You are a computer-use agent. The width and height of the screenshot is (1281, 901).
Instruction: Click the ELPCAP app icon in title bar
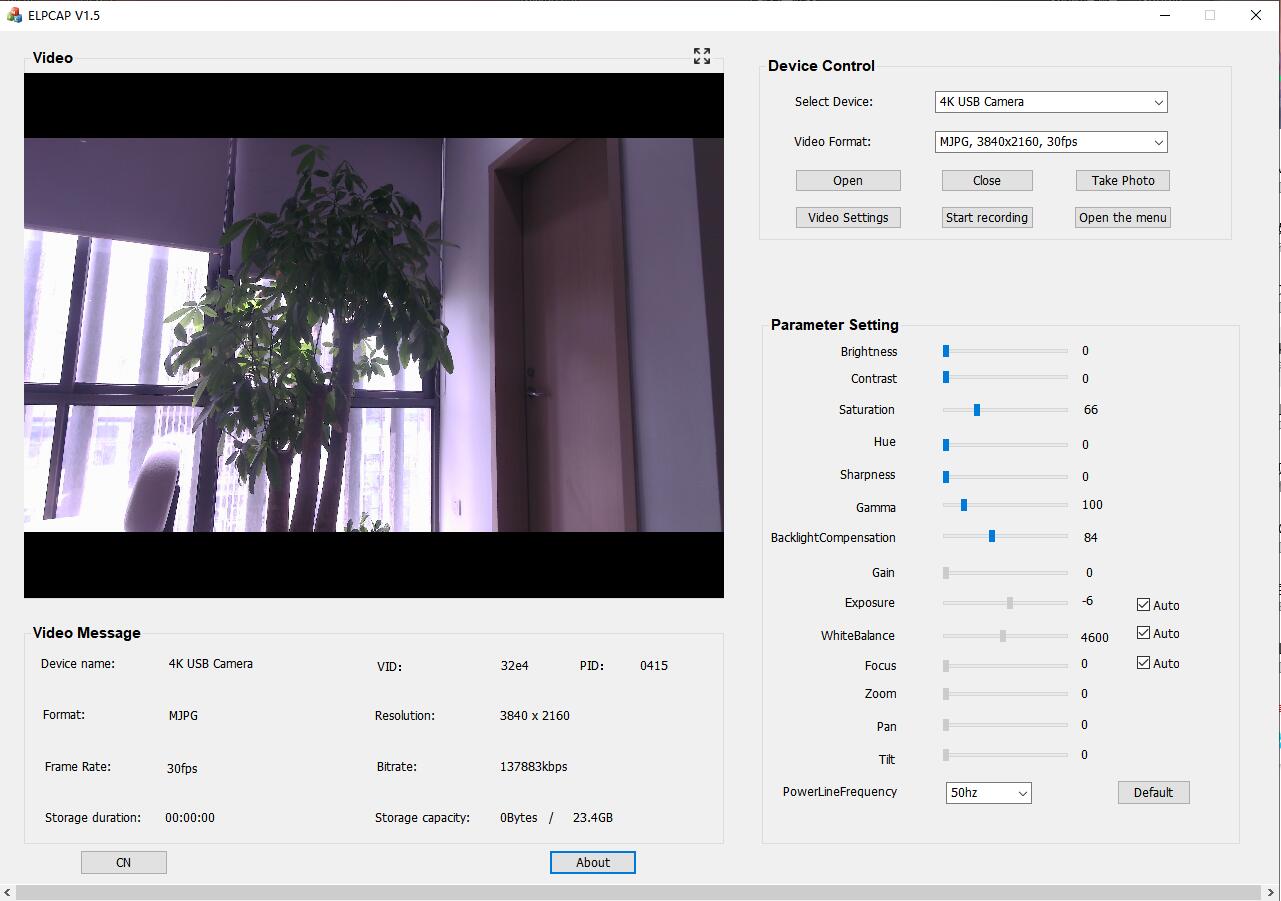pyautogui.click(x=14, y=15)
